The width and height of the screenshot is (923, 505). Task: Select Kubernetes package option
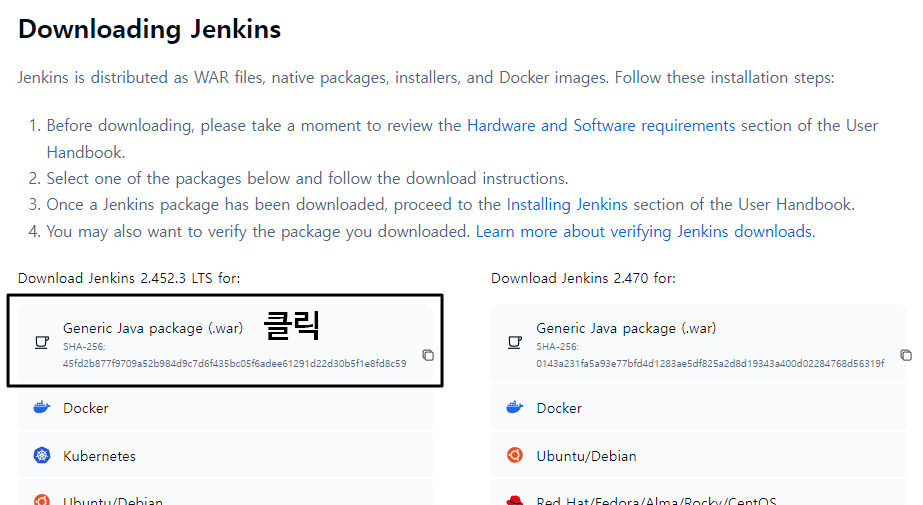[x=225, y=456]
